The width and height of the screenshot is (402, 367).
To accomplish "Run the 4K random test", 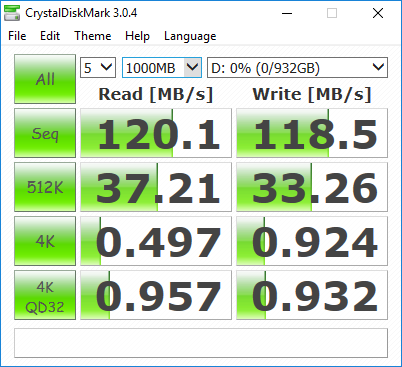I will [x=45, y=241].
